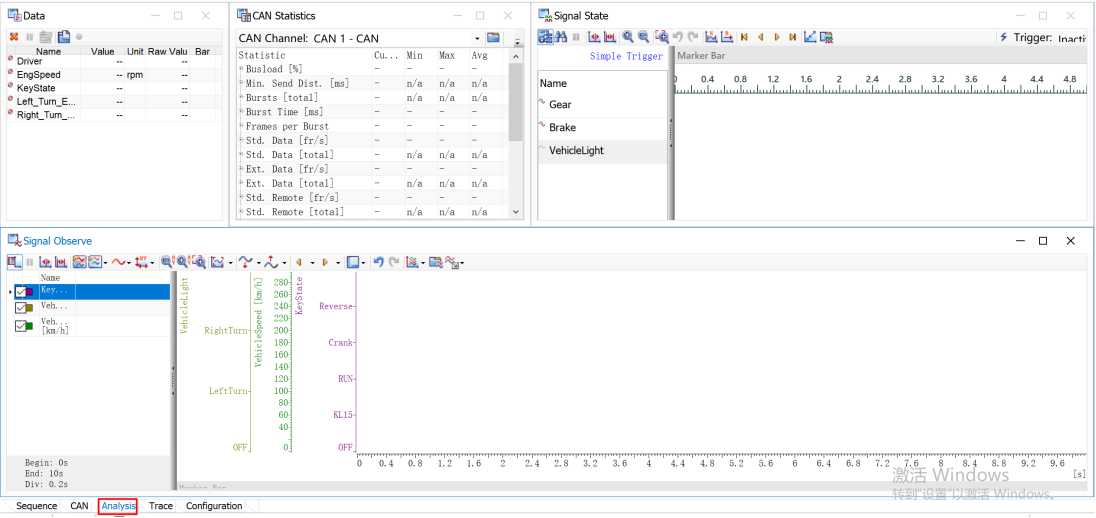Expand the Busload [%] row
This screenshot has height=518, width=1096.
(x=241, y=69)
